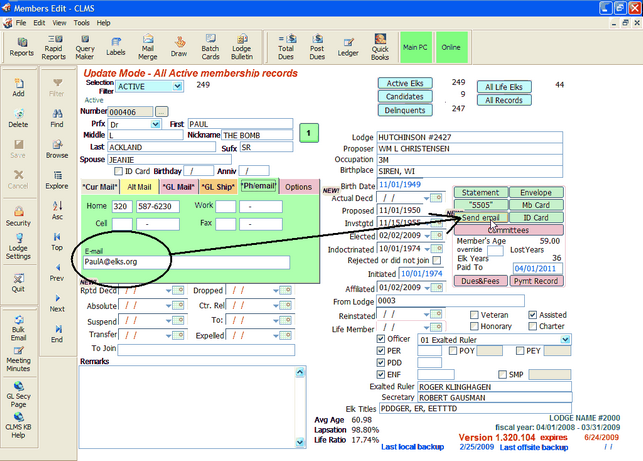Click the Batch Cards icon
643x461 pixels.
(x=210, y=46)
